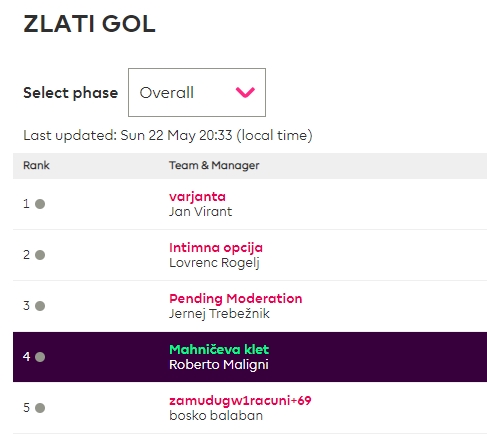Open the Select phase dropdown
487x434 pixels.
pos(197,93)
